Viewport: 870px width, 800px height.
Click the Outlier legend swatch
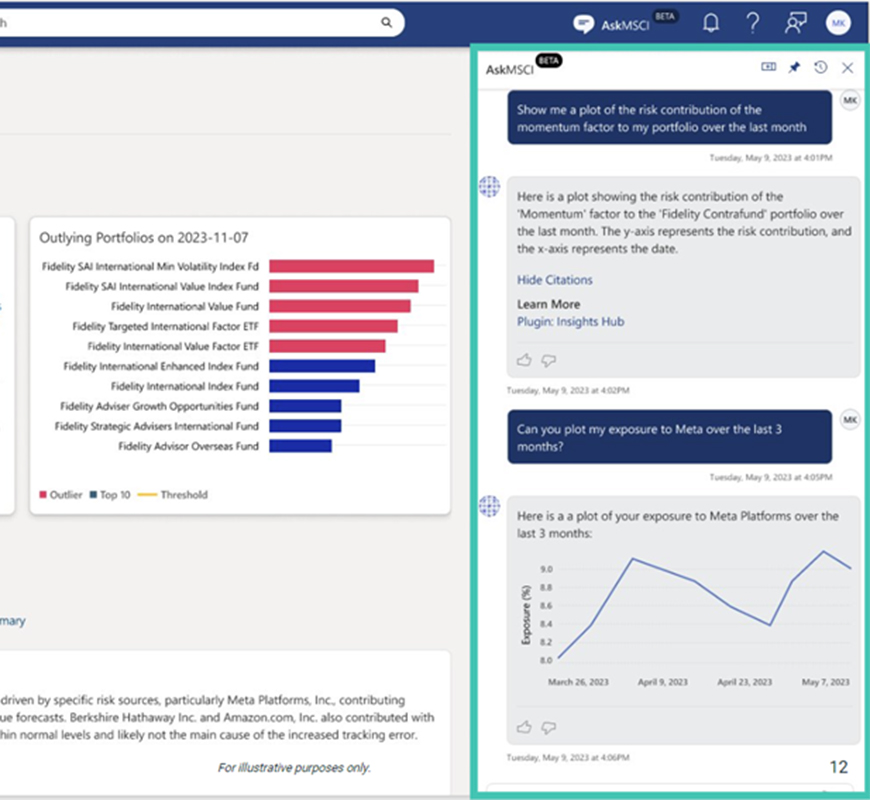pos(43,494)
